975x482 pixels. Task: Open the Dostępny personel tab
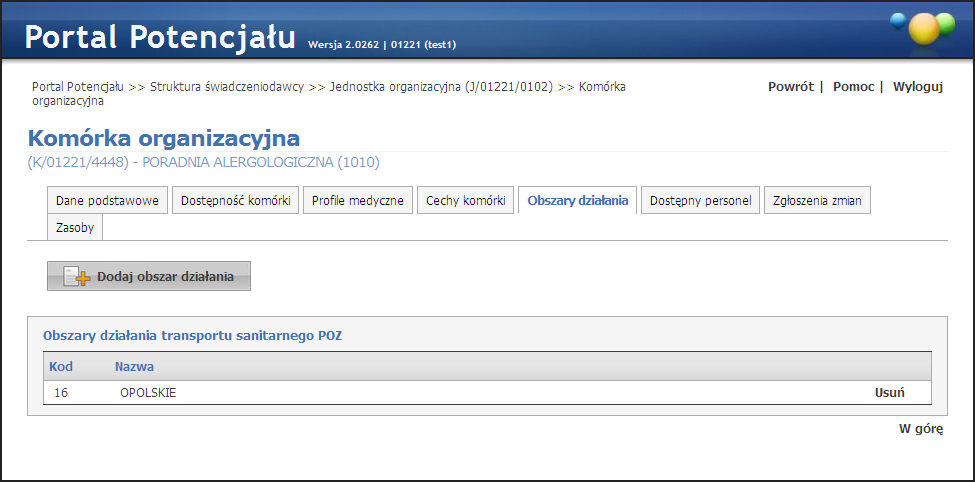click(700, 201)
